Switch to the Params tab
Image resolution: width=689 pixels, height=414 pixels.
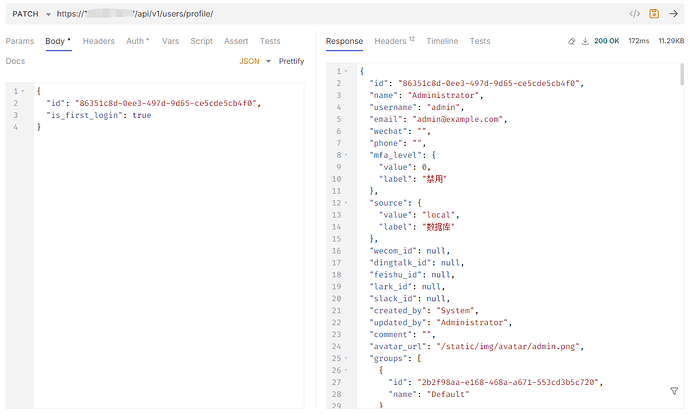point(20,41)
